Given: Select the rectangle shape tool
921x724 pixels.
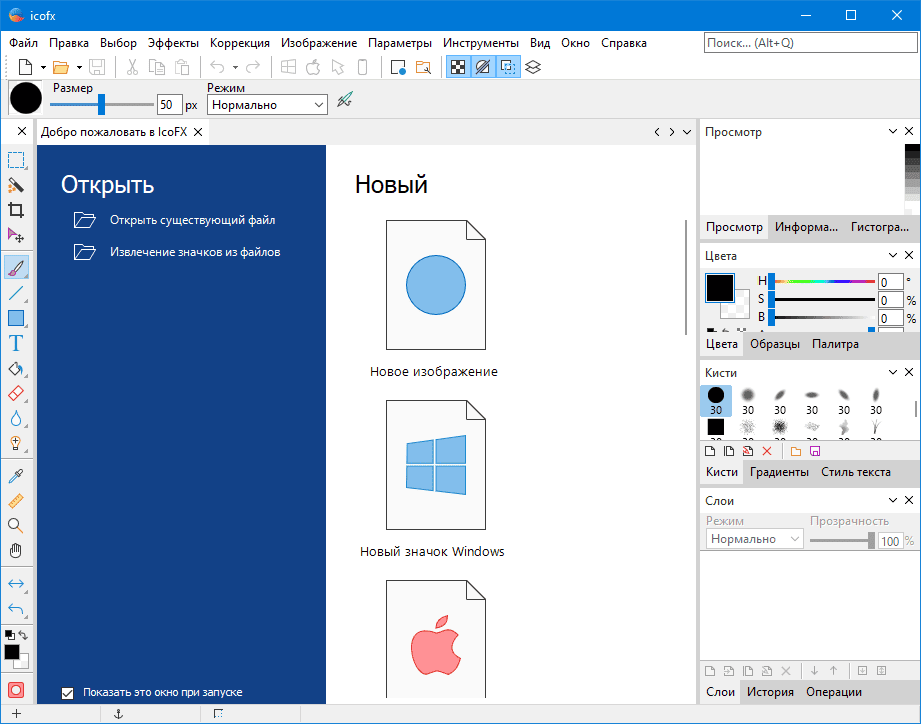Looking at the screenshot, I should (x=16, y=318).
